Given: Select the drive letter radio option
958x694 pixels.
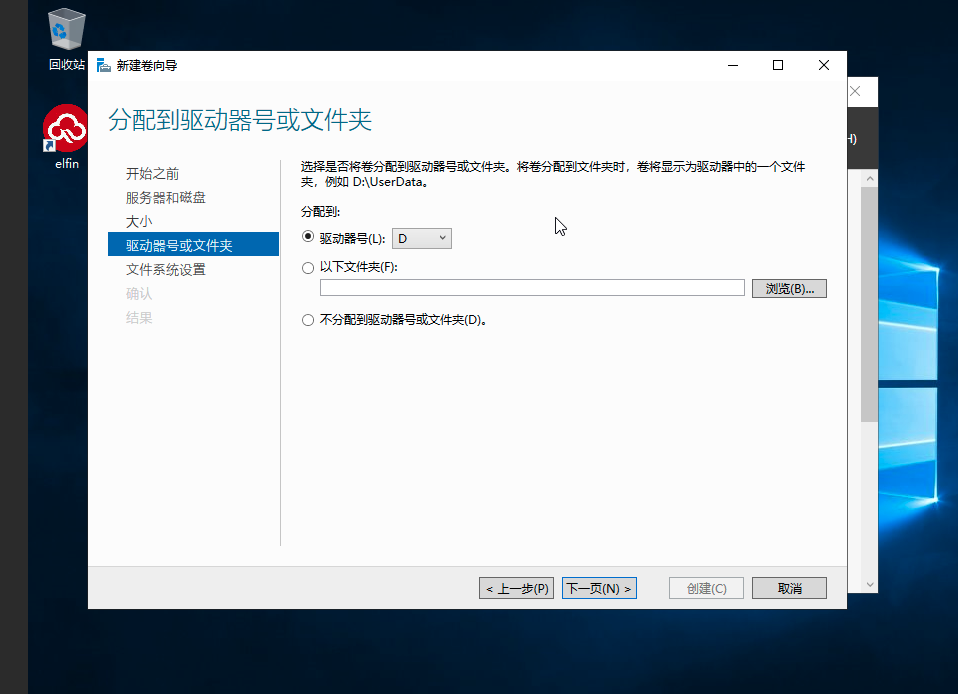Looking at the screenshot, I should [x=308, y=237].
